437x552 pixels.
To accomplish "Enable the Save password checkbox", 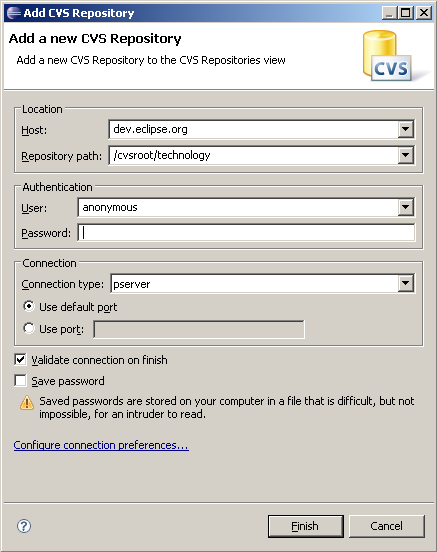I will pyautogui.click(x=20, y=381).
